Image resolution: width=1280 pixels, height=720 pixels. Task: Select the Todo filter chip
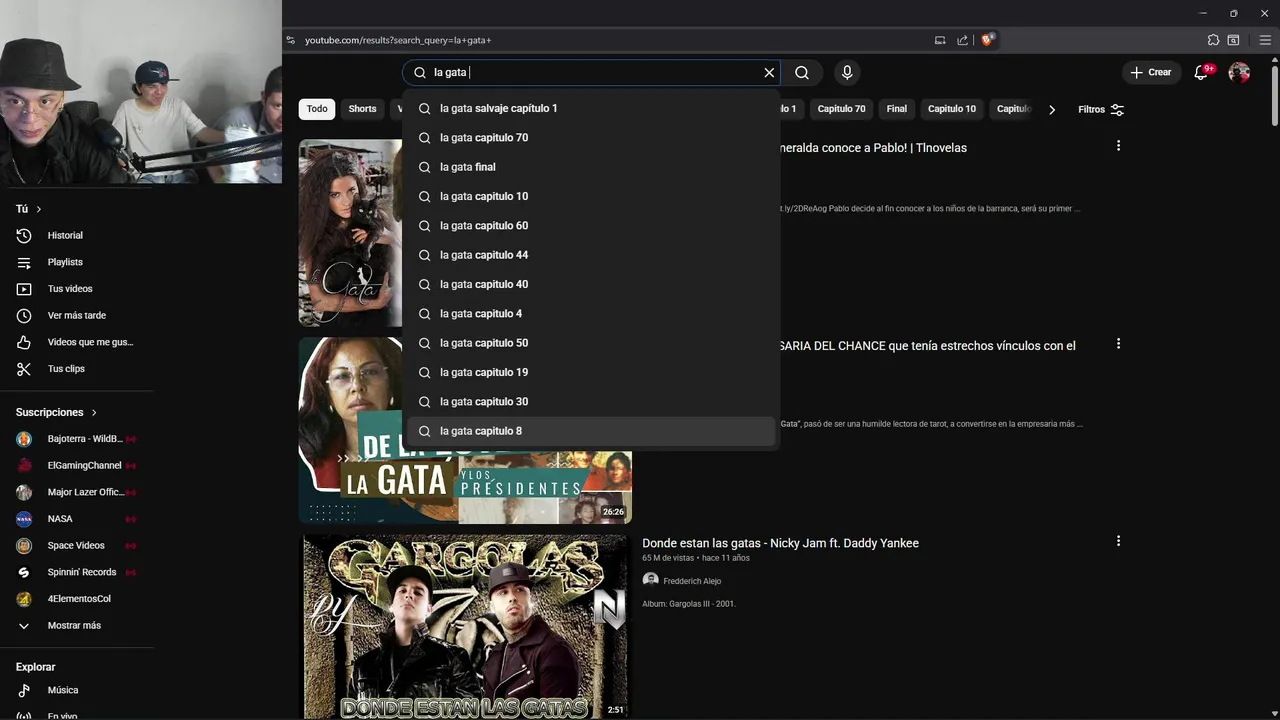coord(317,109)
